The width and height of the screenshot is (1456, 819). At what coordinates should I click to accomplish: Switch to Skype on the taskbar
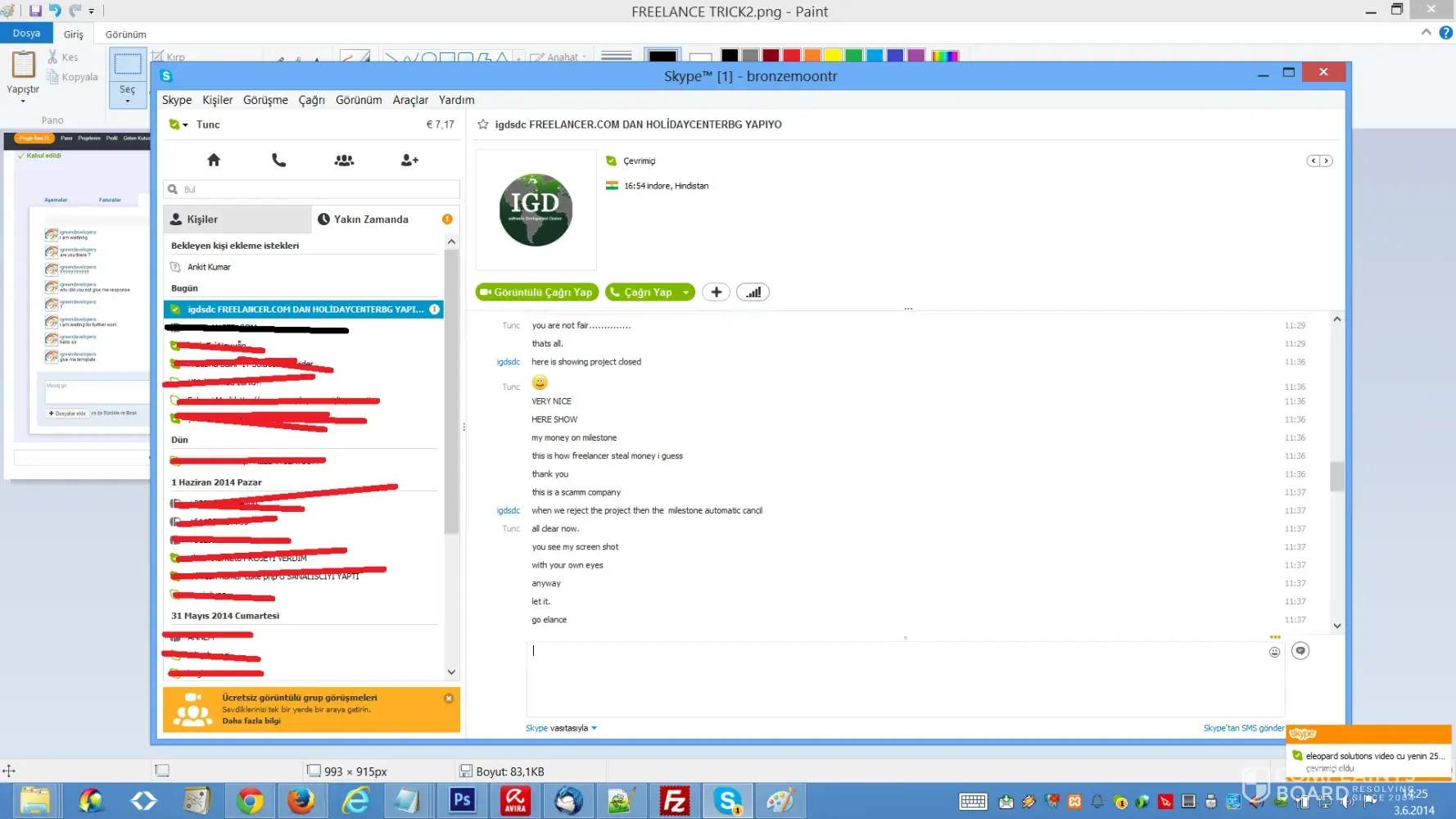(x=727, y=801)
